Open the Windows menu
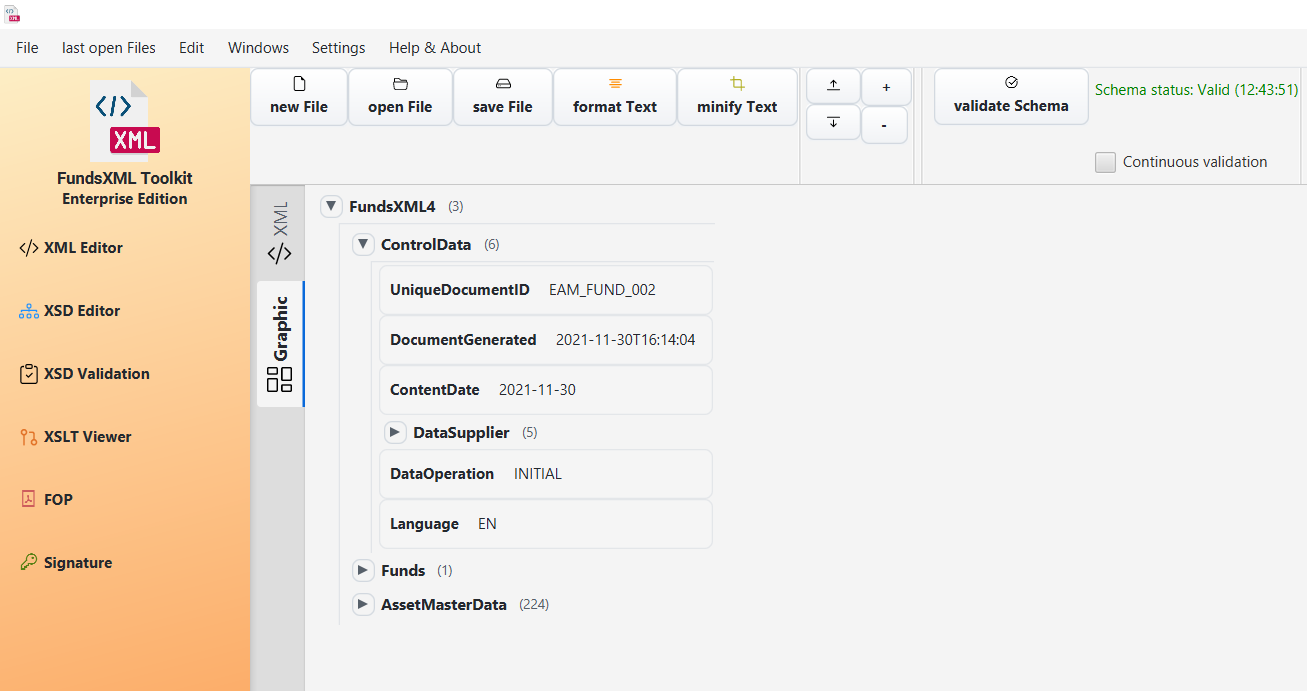 click(258, 47)
